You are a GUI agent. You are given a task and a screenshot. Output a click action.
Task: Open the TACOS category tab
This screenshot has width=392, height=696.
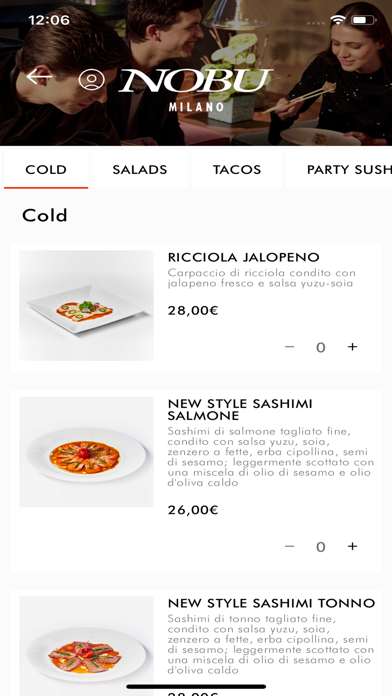(237, 170)
